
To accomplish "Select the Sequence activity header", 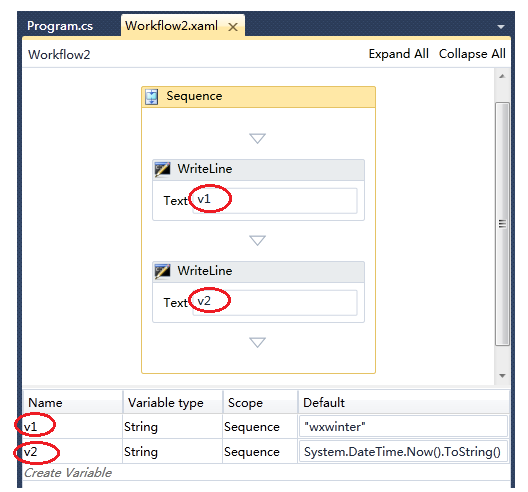I will tap(258, 97).
